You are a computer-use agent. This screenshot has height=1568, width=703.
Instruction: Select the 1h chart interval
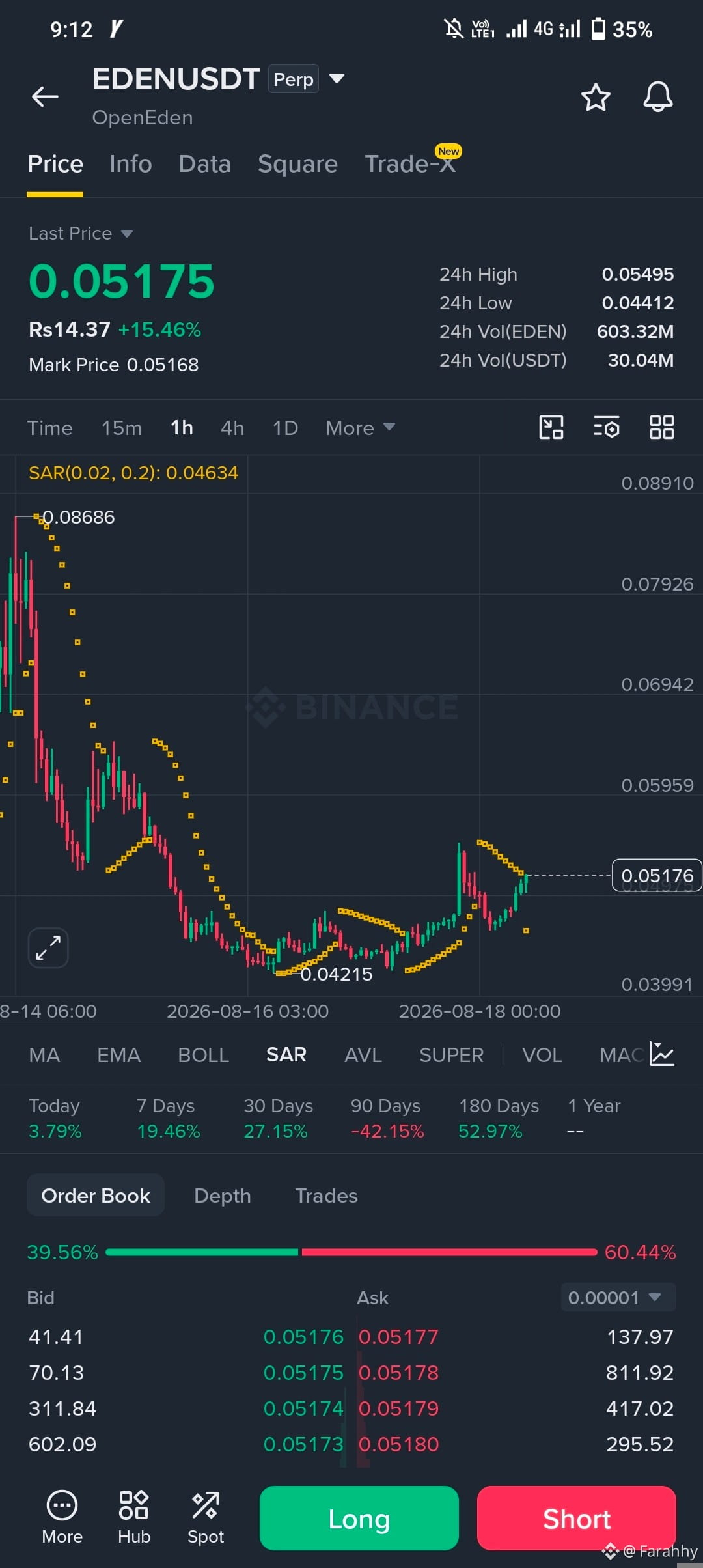182,428
